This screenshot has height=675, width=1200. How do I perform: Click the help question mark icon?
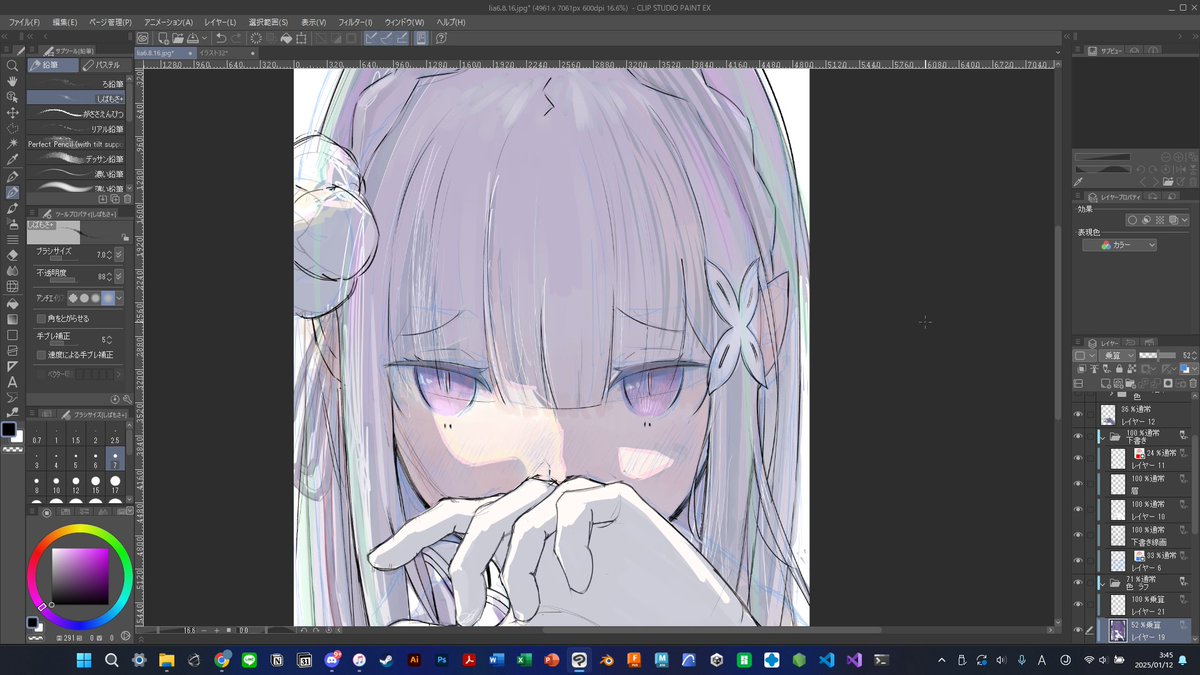pos(441,38)
